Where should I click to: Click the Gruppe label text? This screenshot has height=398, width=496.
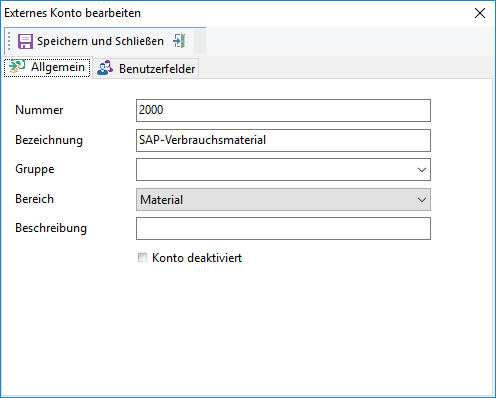(x=35, y=169)
